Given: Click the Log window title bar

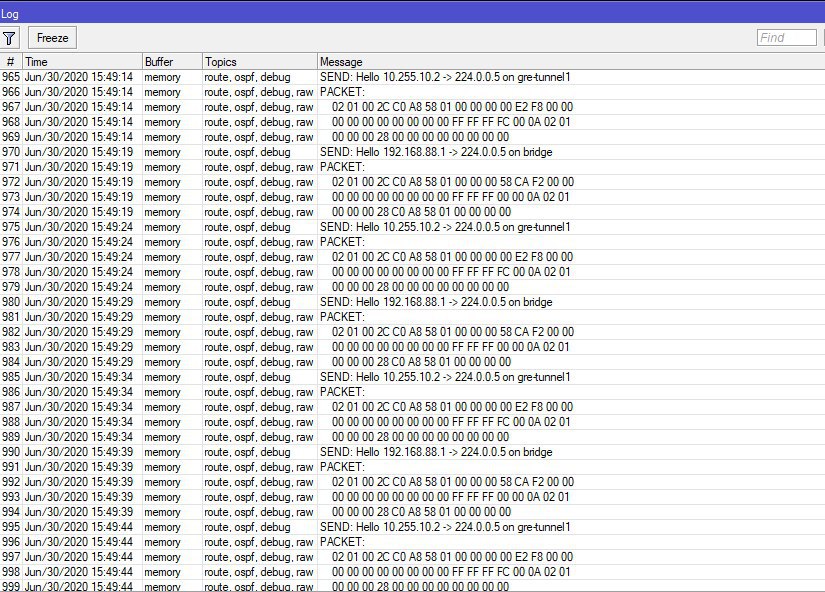Looking at the screenshot, I should pyautogui.click(x=412, y=13).
